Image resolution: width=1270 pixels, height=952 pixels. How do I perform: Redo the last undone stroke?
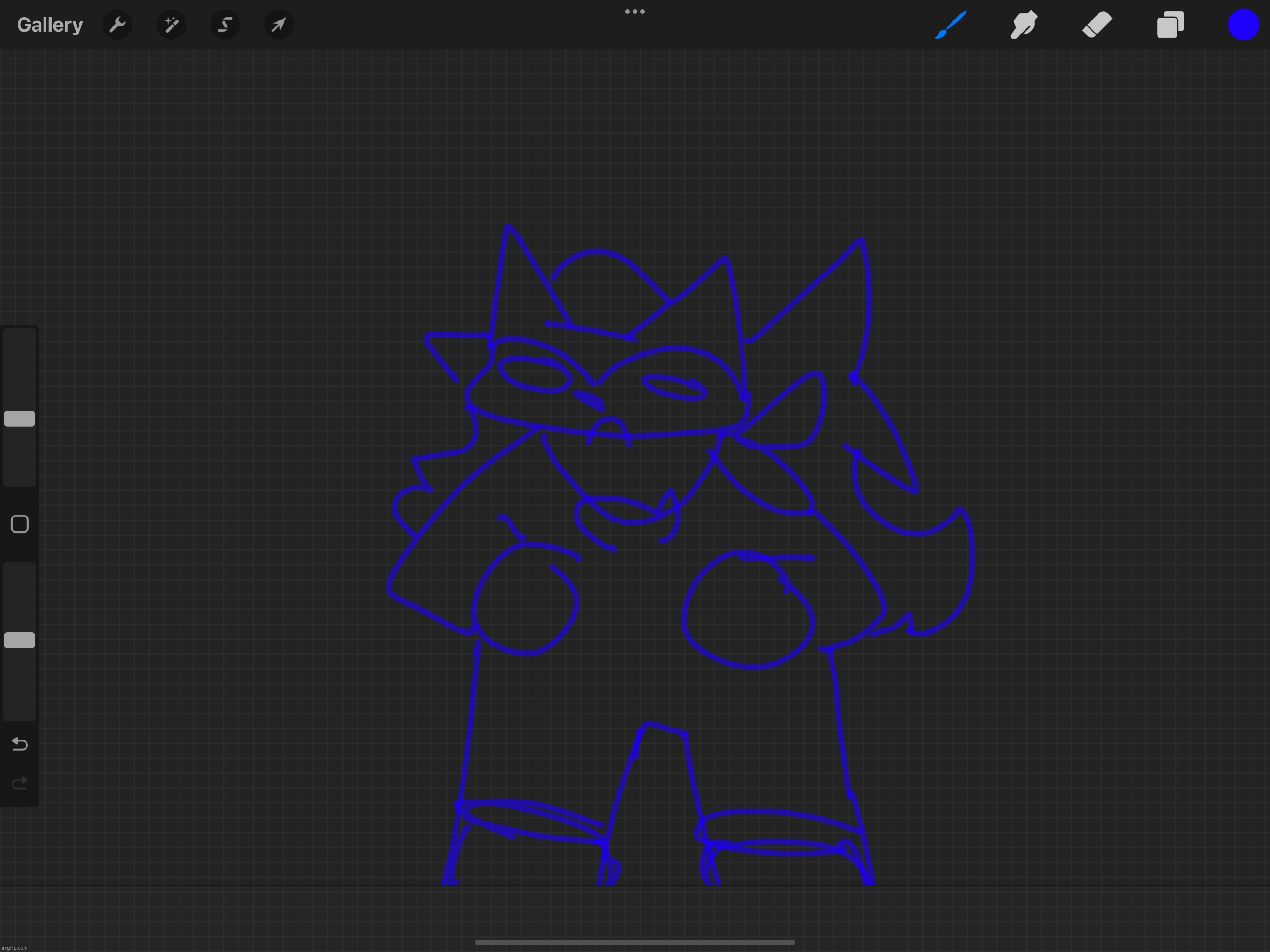pos(20,783)
